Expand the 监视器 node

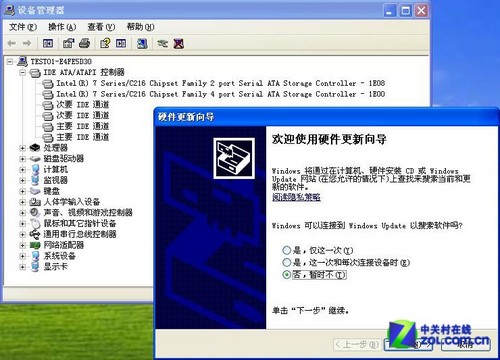[x=22, y=180]
